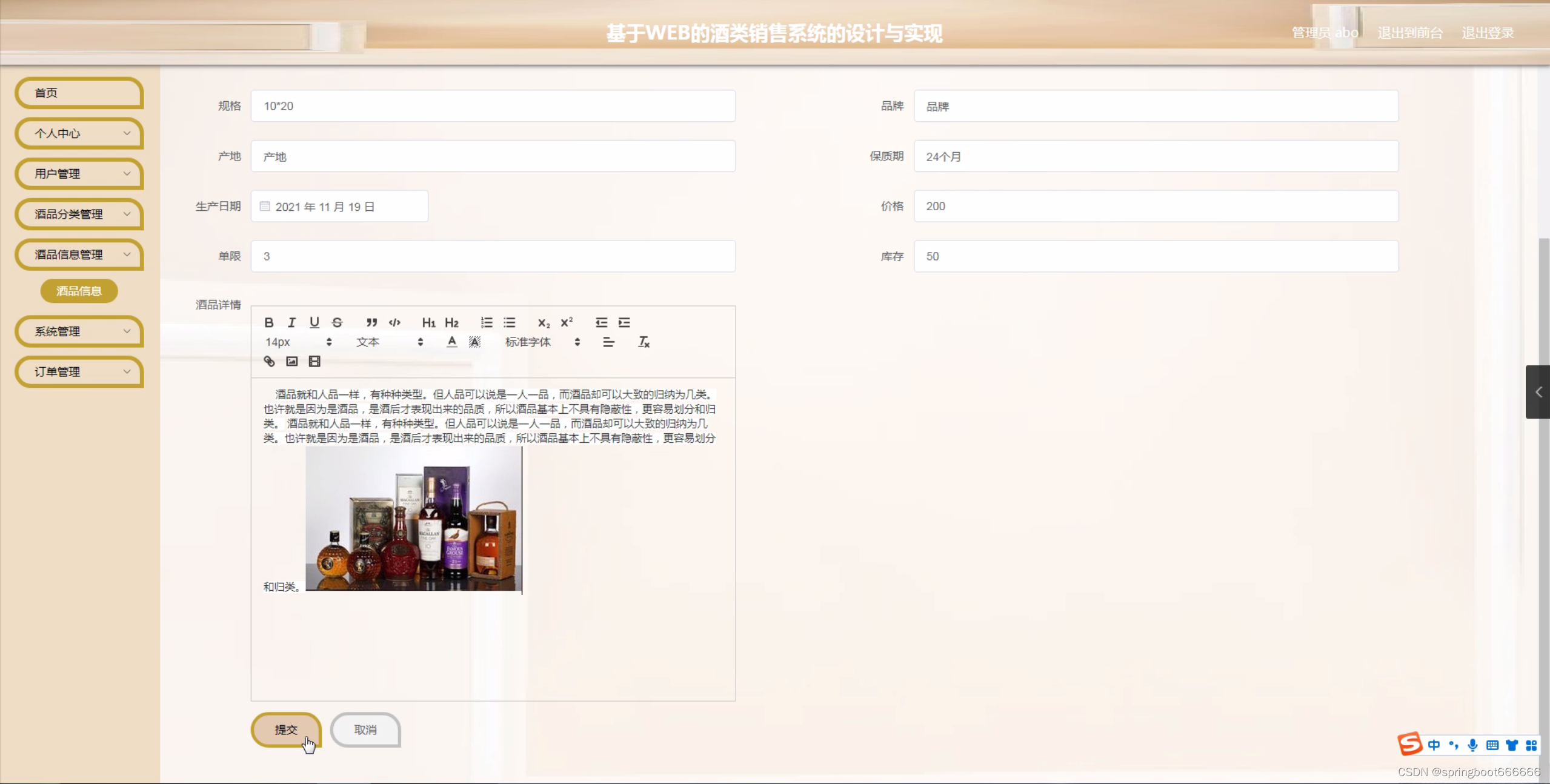This screenshot has height=784, width=1550.
Task: Toggle the H1 heading format
Action: point(428,322)
